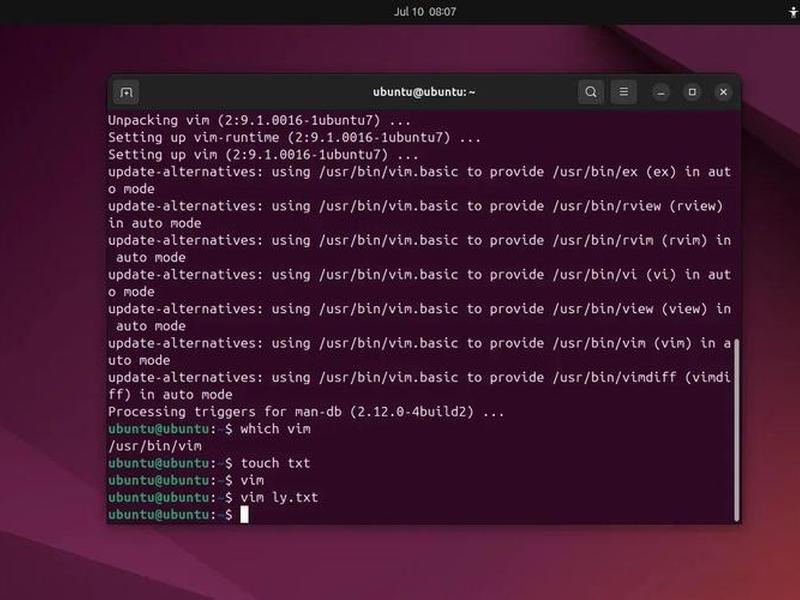Image resolution: width=800 pixels, height=600 pixels.
Task: Click the terminal scrollbar handle
Action: click(736, 430)
